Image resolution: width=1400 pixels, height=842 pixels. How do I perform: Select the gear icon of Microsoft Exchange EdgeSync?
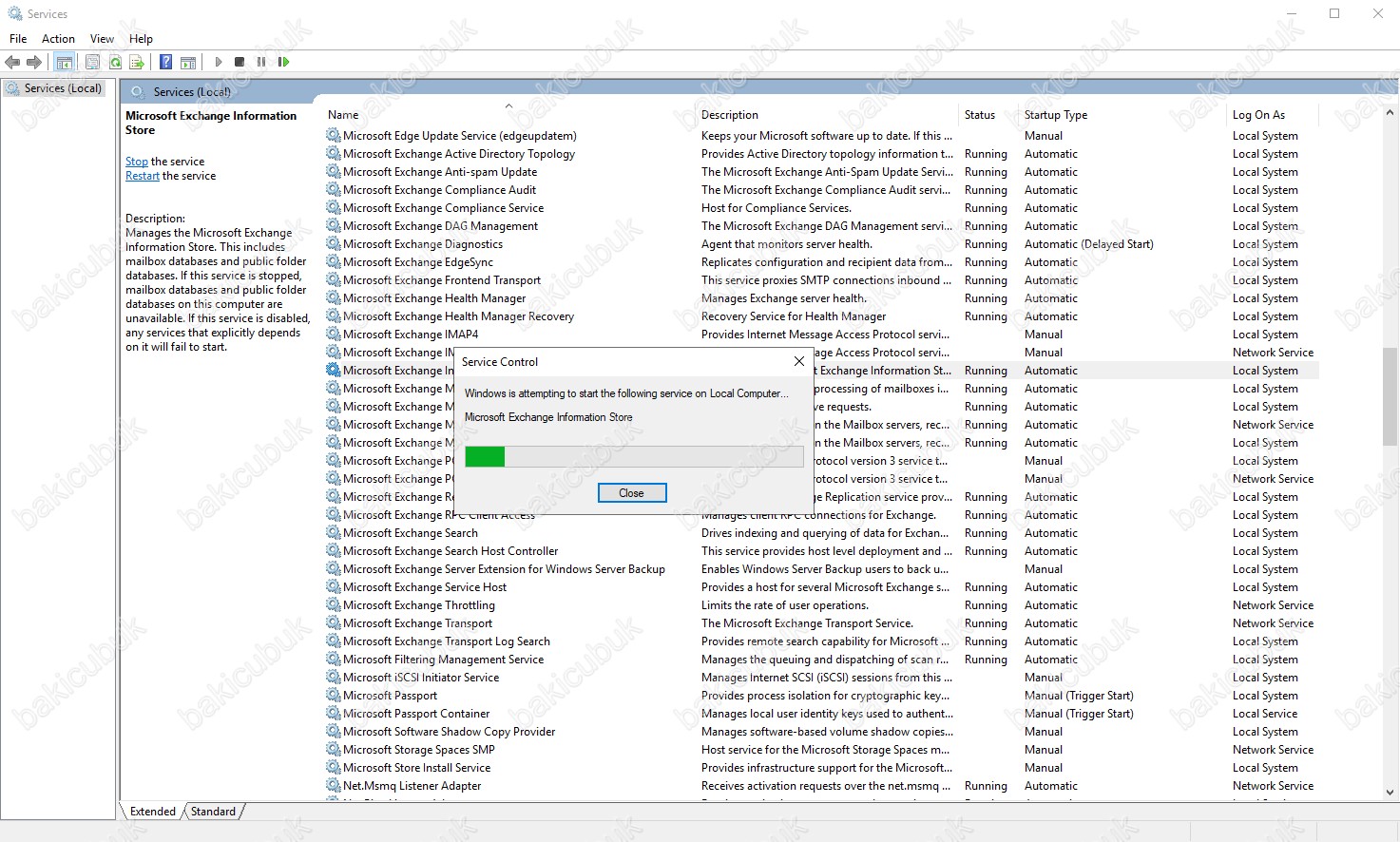click(x=333, y=262)
